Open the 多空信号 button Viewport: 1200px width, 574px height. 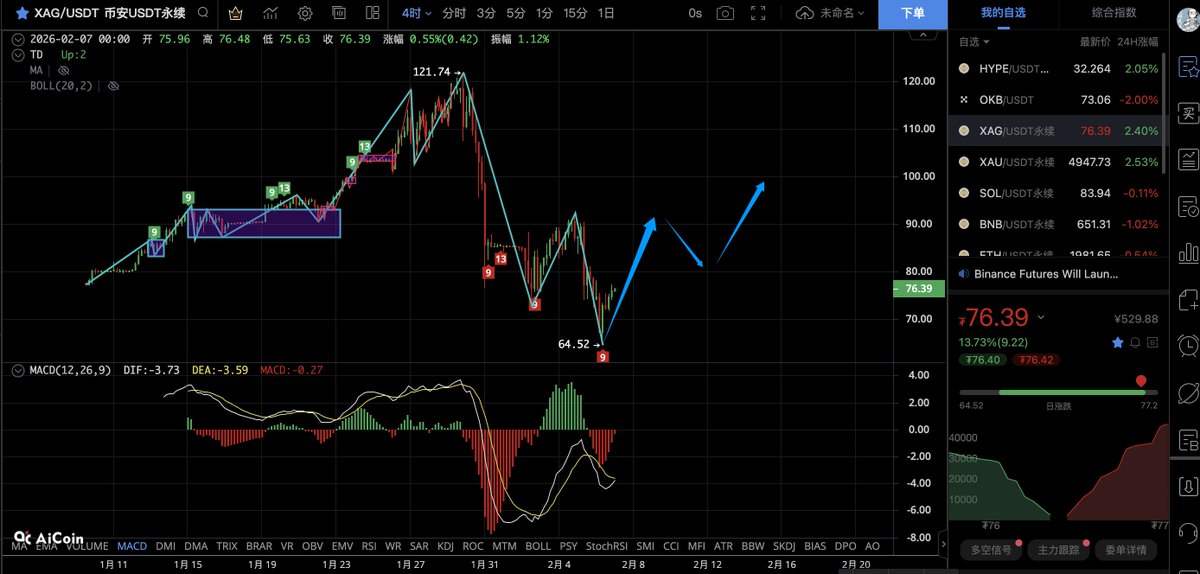click(x=990, y=550)
